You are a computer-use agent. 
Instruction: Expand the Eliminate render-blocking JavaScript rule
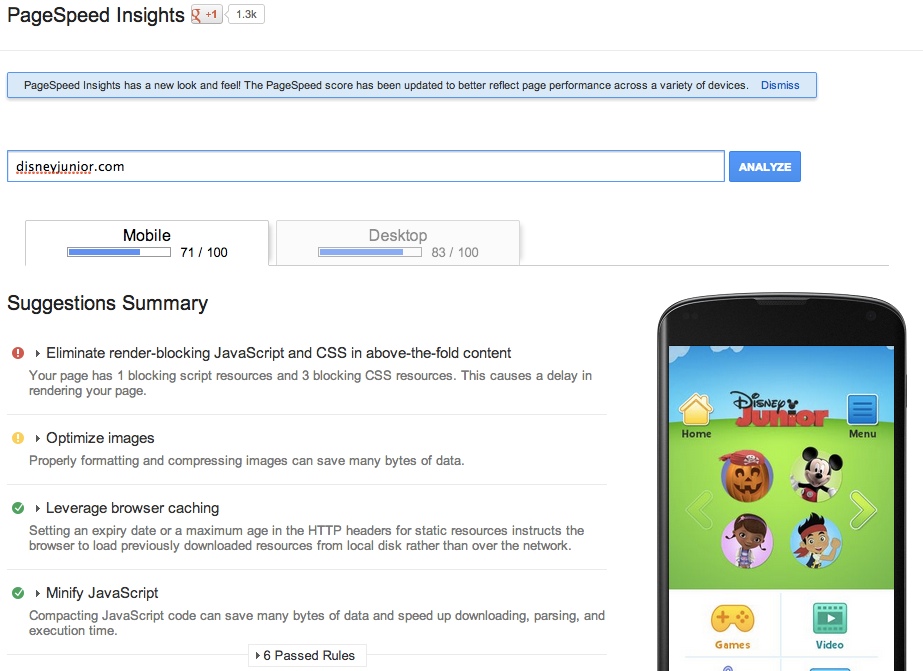[278, 353]
